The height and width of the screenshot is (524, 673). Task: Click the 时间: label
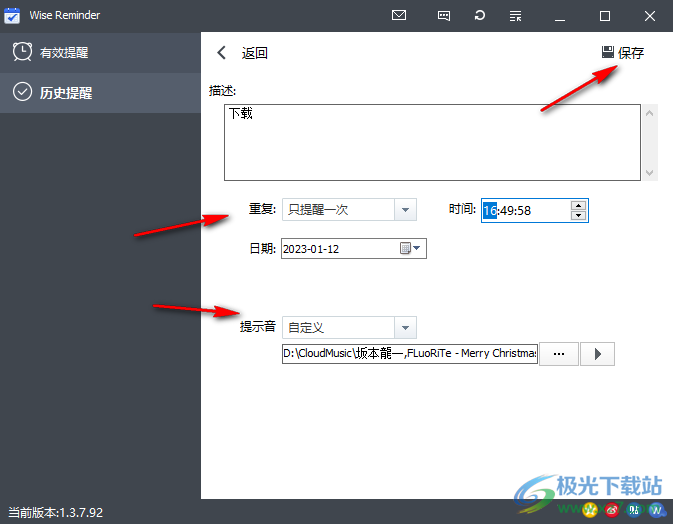pyautogui.click(x=462, y=209)
